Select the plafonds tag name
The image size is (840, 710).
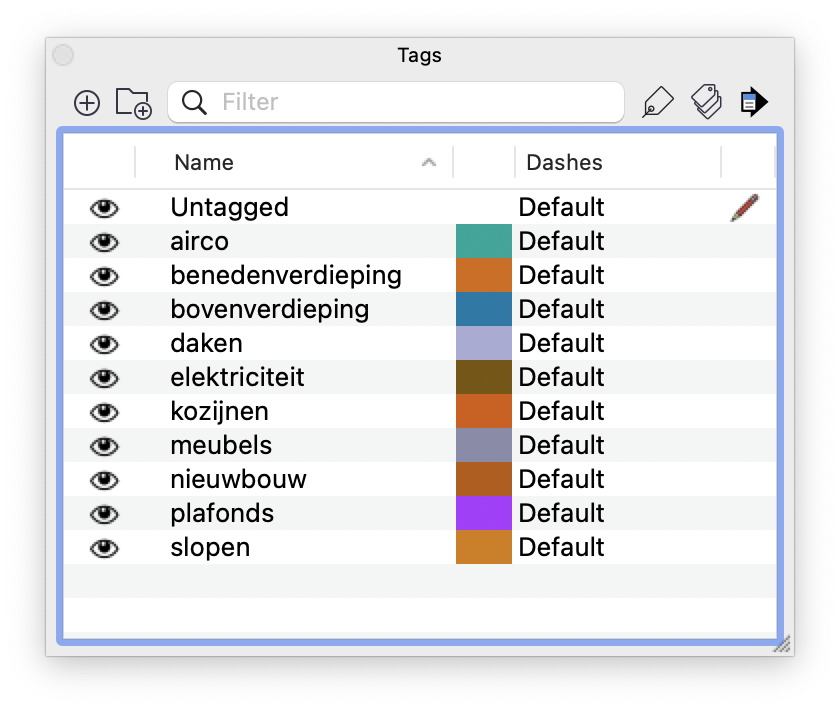tap(222, 514)
